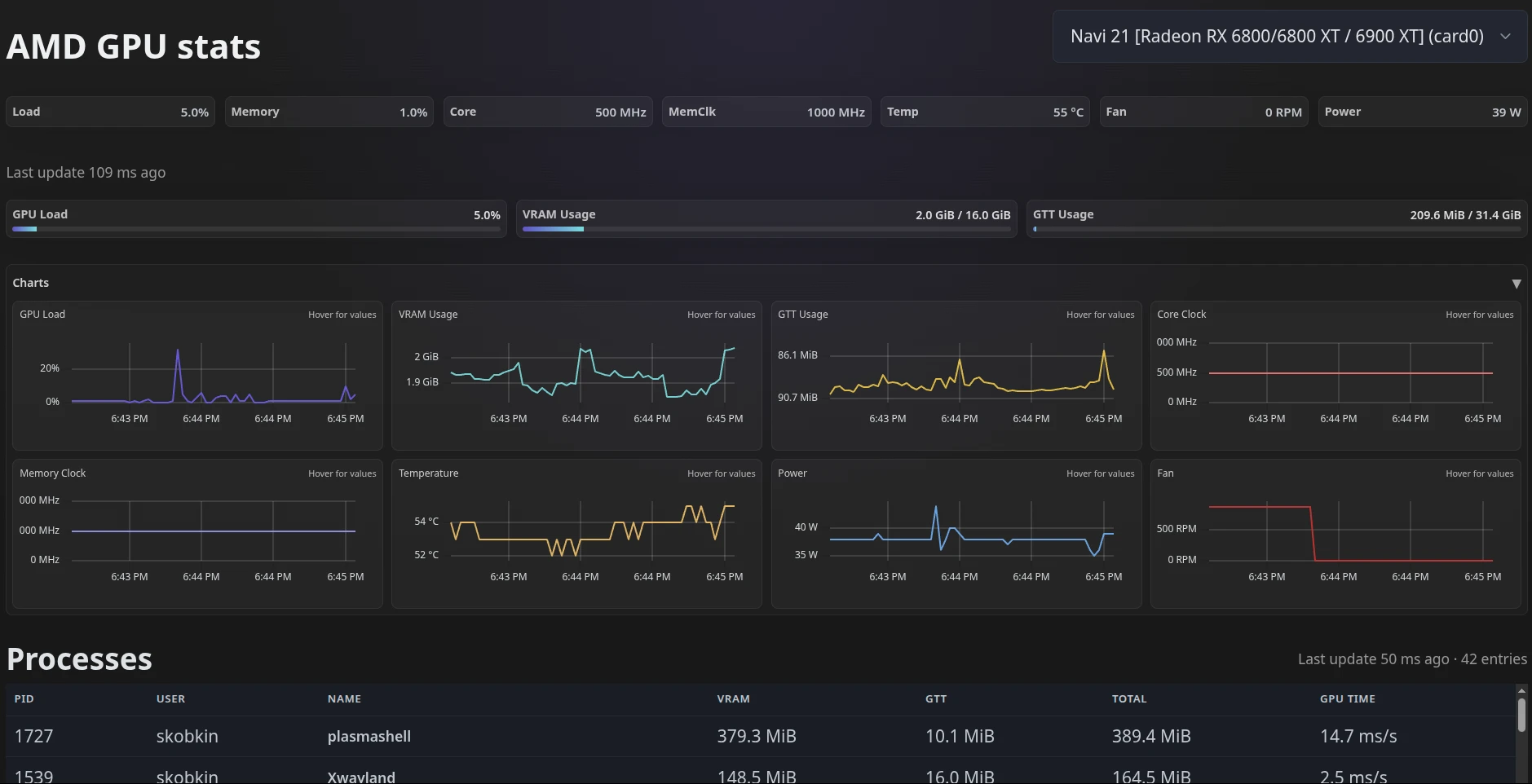Sort processes by the VRAM column header

click(x=733, y=698)
